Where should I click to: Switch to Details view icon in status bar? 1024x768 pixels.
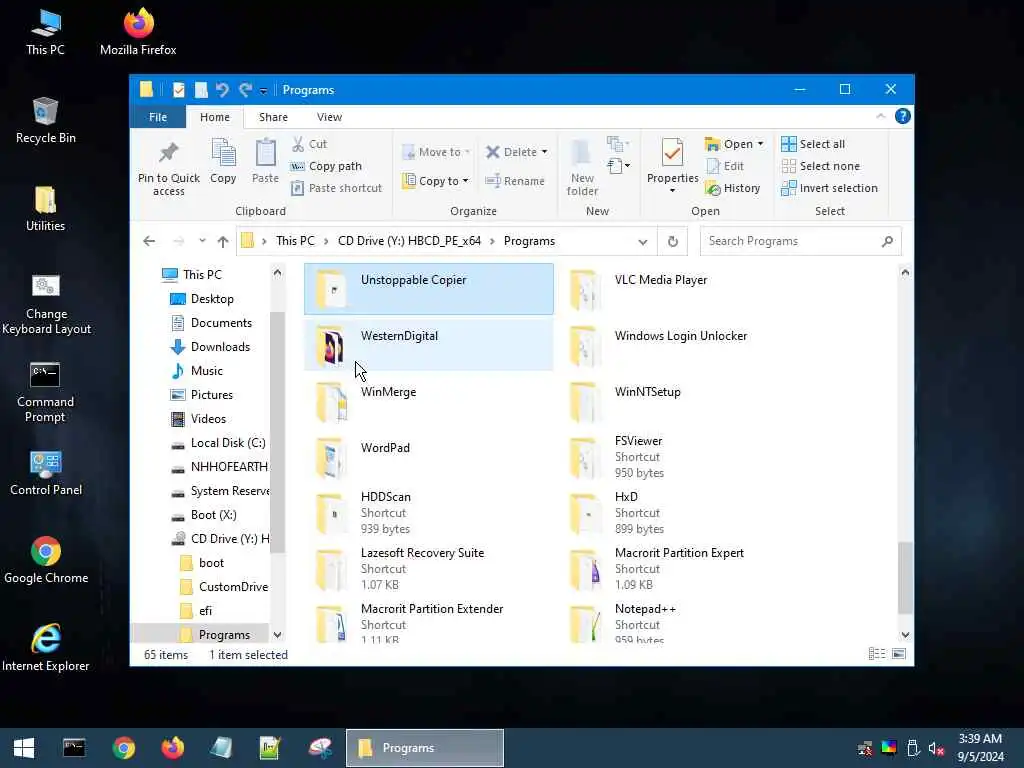tap(876, 654)
